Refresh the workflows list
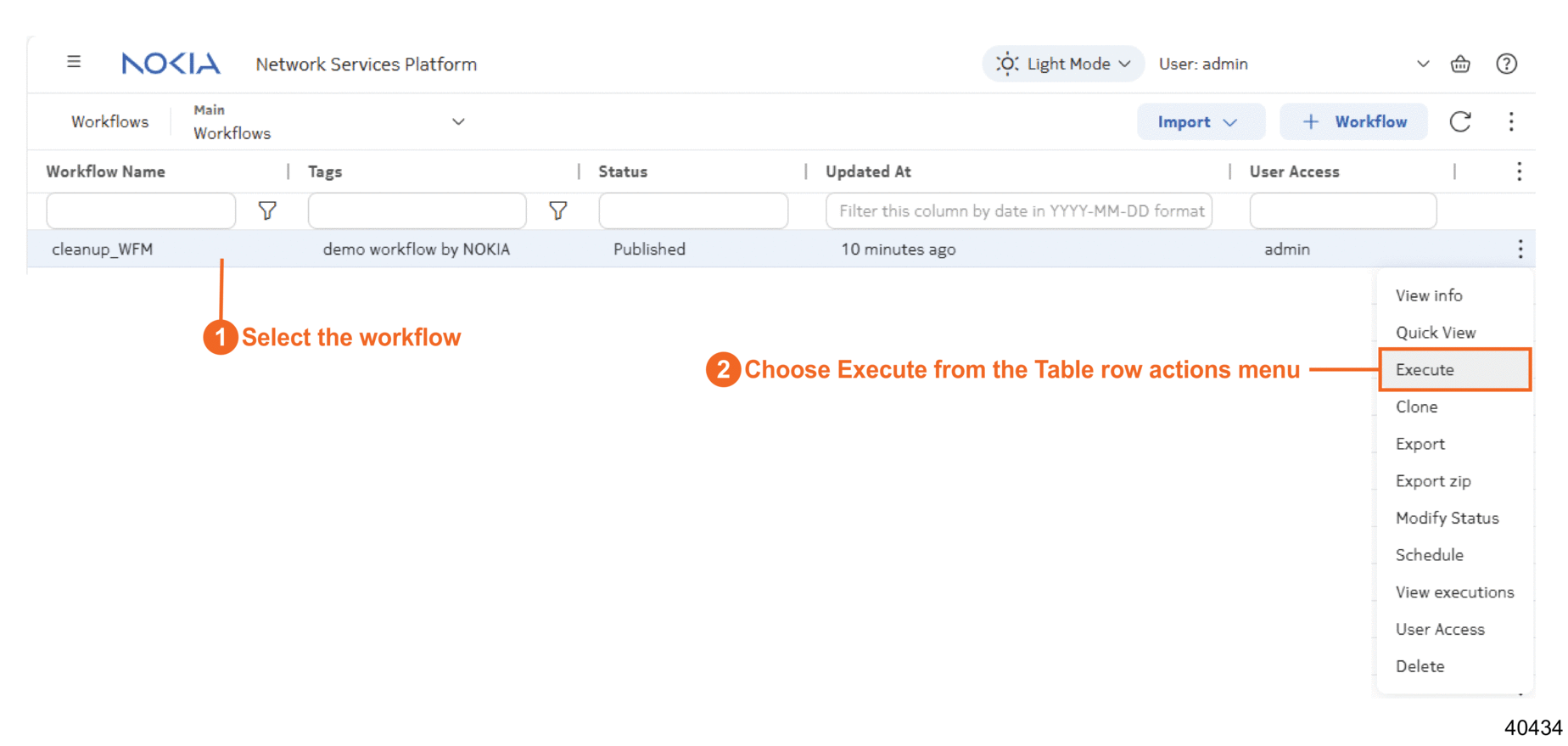1568x746 pixels. (1459, 122)
